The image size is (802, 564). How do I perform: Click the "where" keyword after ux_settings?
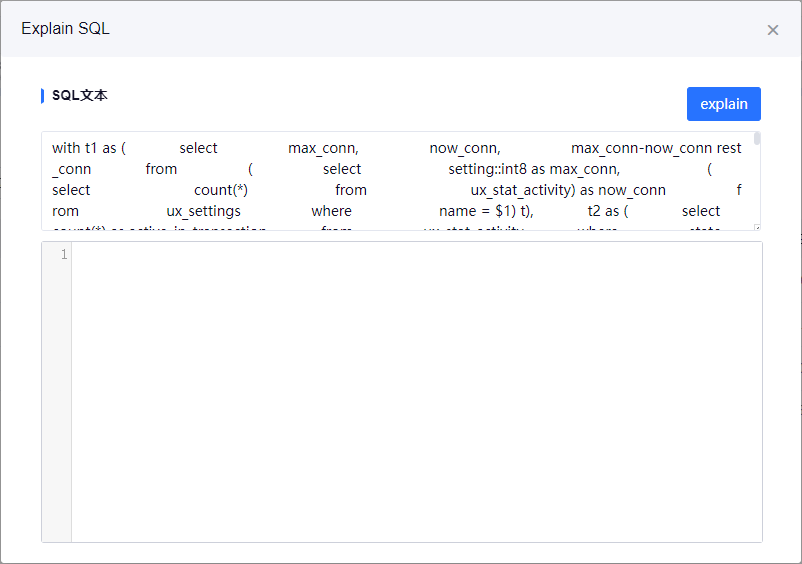(x=331, y=211)
